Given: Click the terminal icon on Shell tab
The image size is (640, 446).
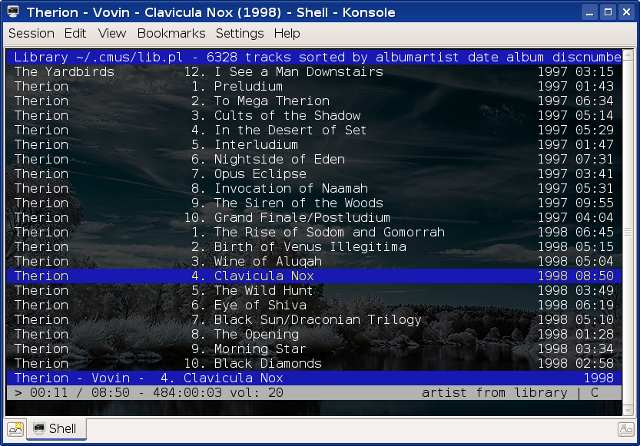Looking at the screenshot, I should click(x=39, y=428).
